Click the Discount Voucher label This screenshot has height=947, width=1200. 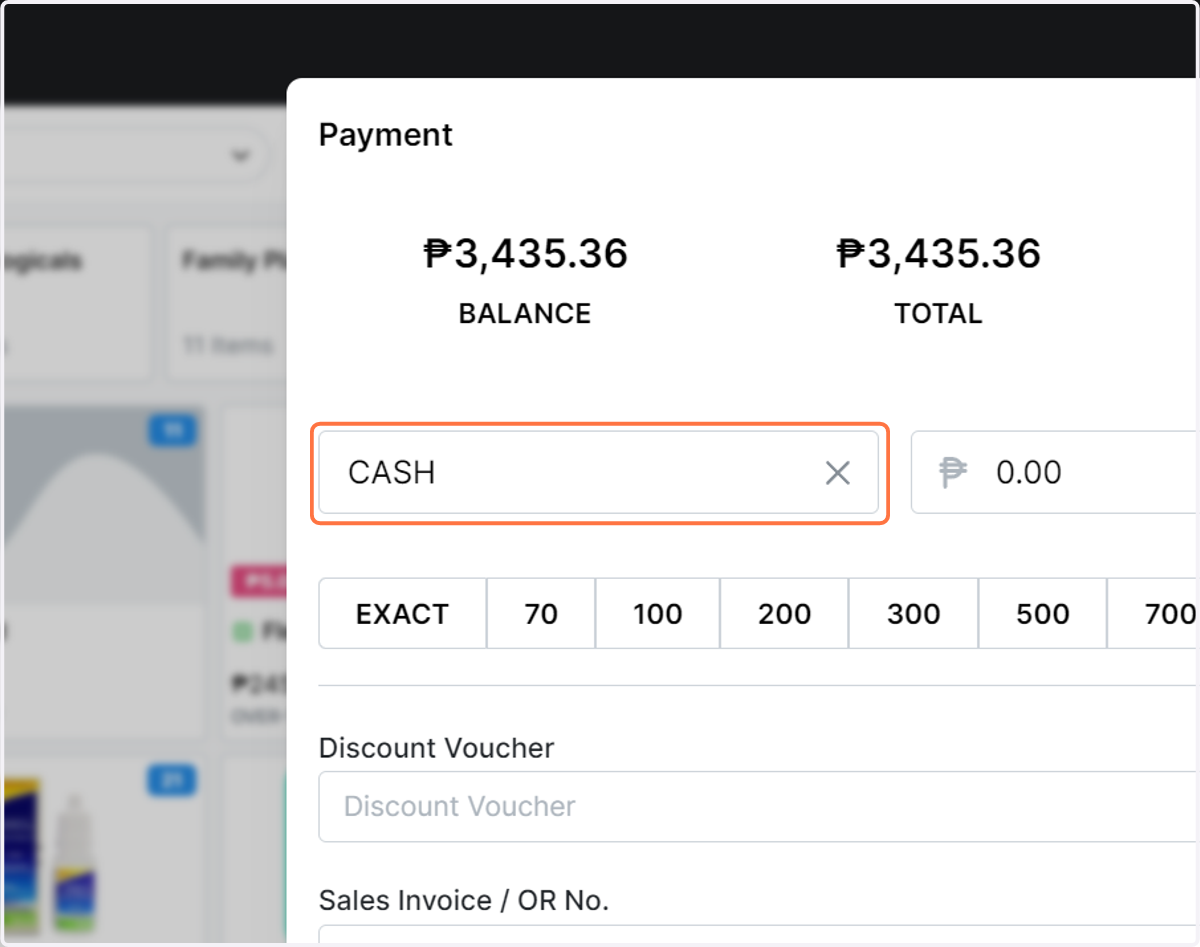pyautogui.click(x=436, y=748)
